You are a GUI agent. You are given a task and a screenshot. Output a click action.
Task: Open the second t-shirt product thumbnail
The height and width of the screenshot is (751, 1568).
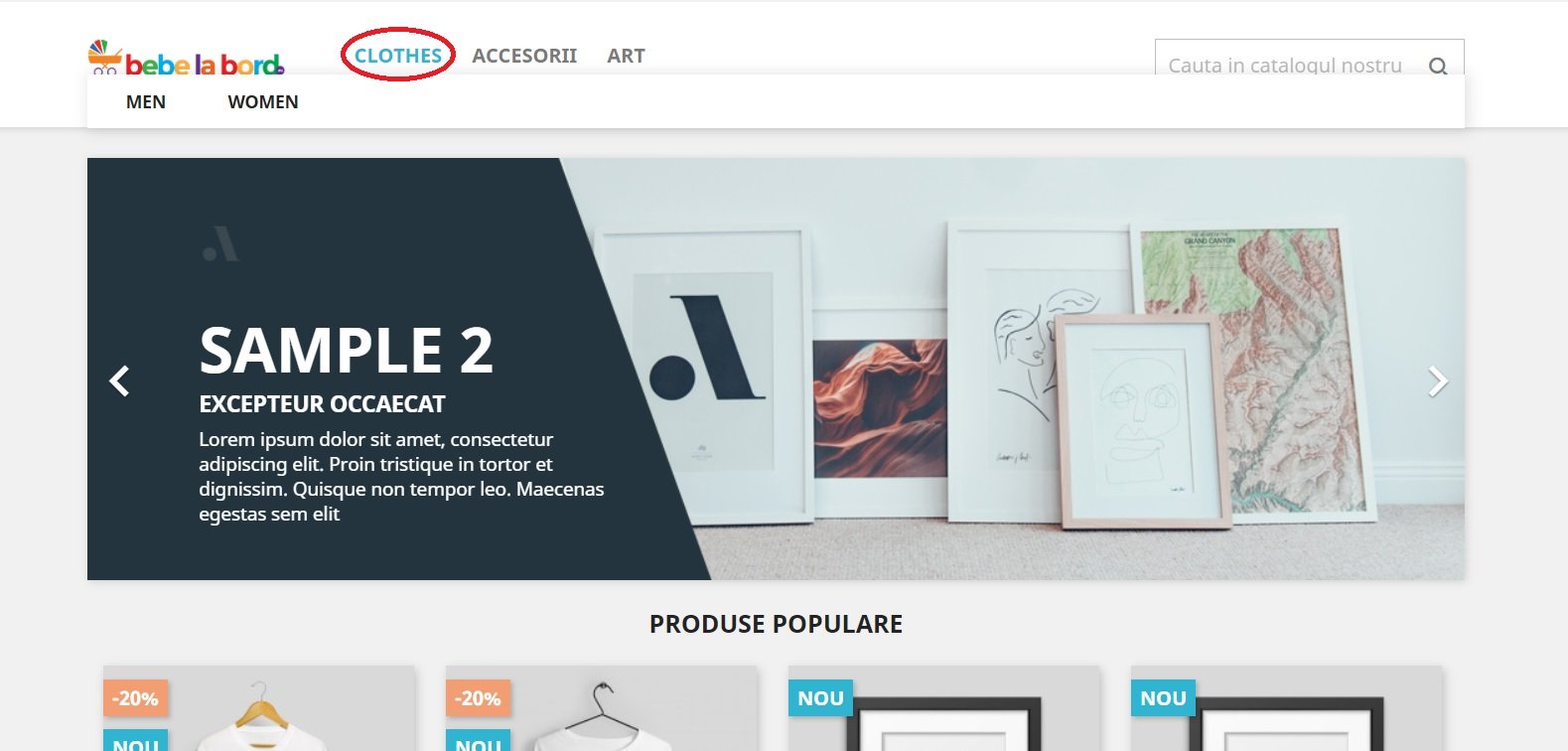pos(602,708)
